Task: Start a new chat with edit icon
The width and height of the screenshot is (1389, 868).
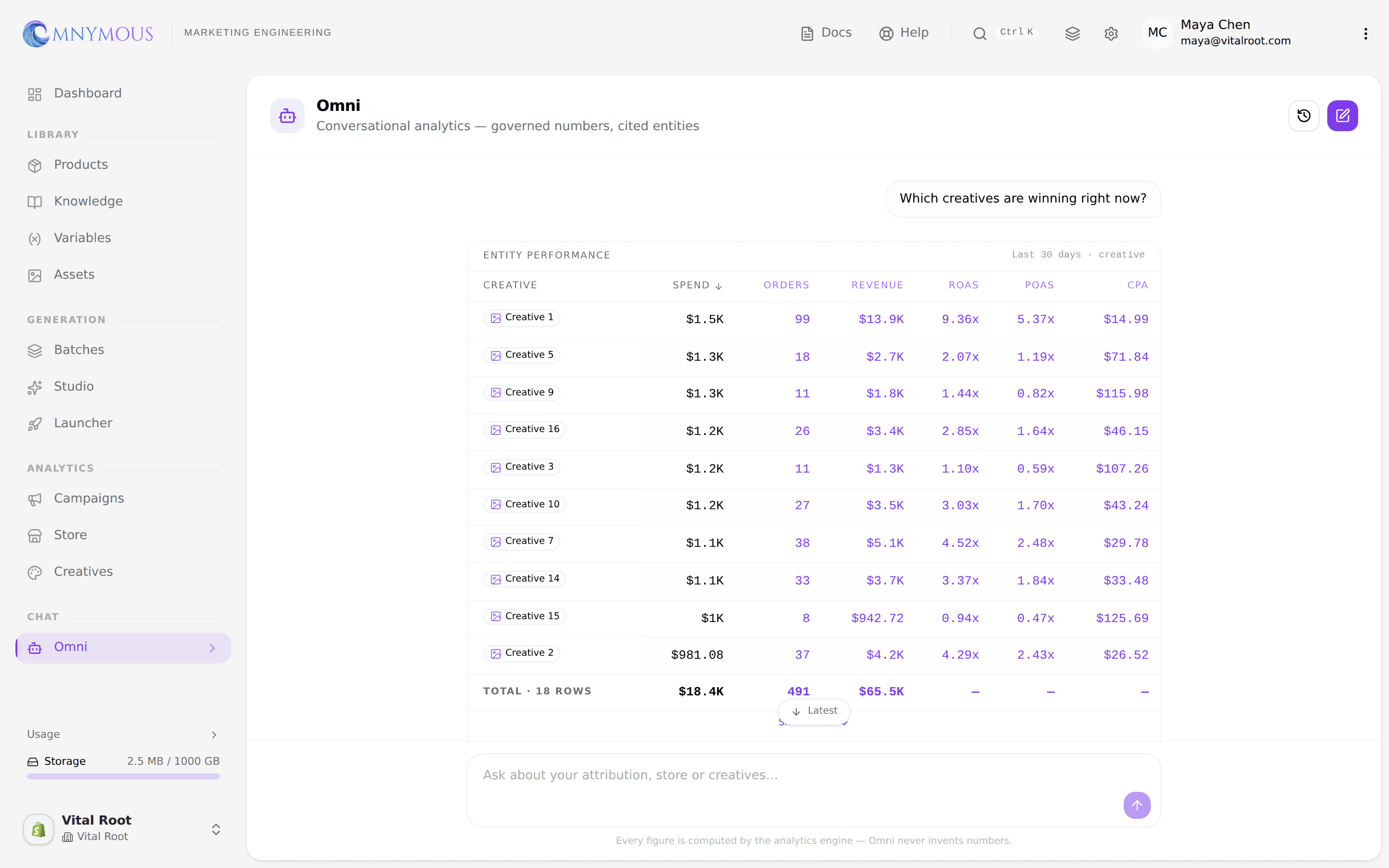Action: pyautogui.click(x=1342, y=116)
